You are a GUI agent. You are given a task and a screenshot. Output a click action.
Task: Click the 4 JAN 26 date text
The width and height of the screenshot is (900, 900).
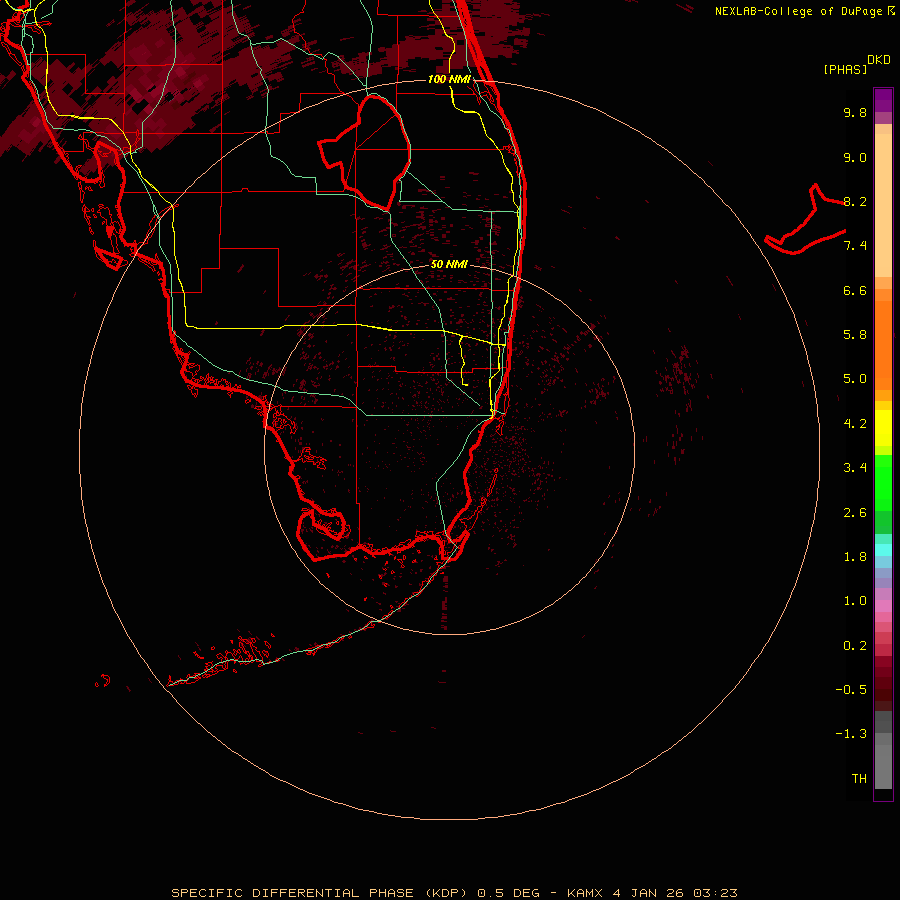(648, 893)
